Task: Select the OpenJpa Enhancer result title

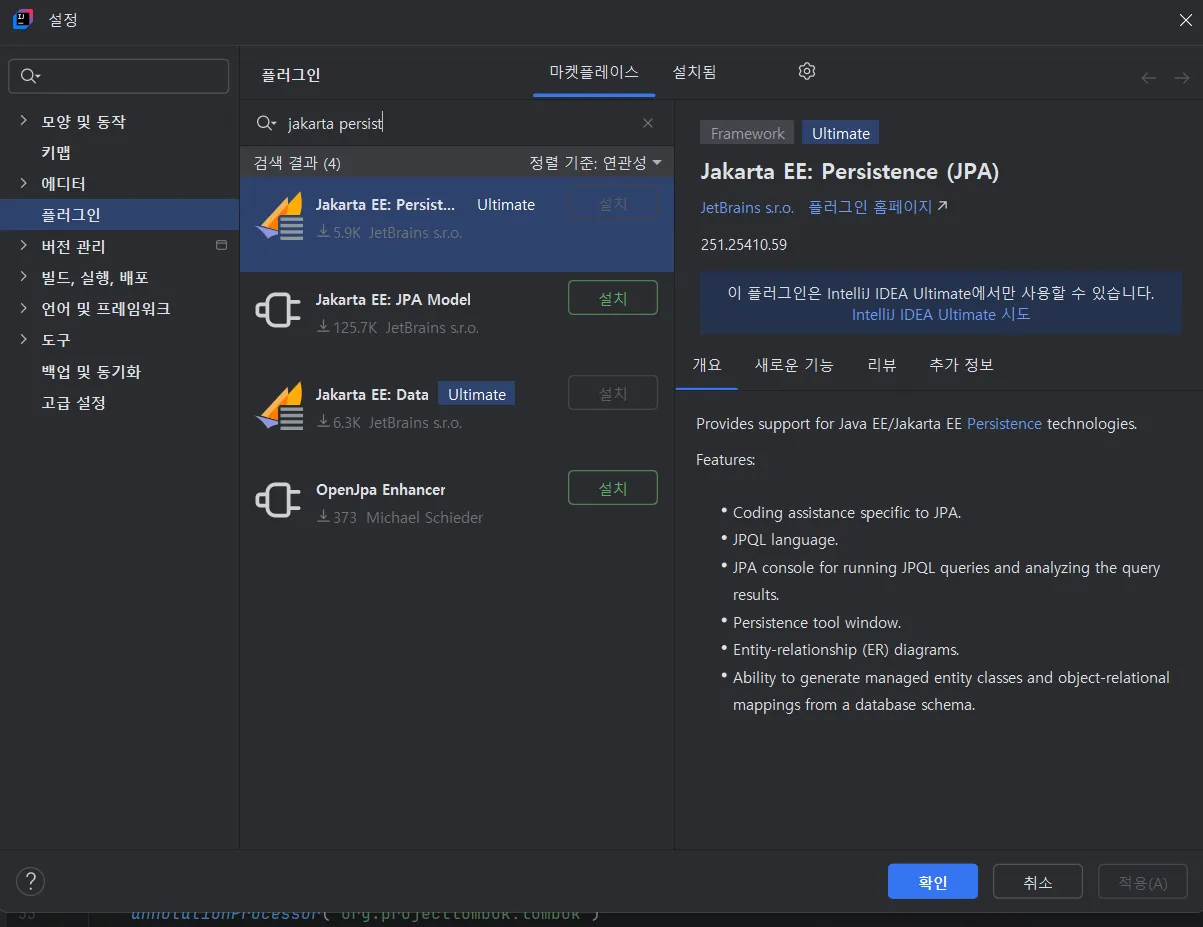Action: tap(380, 489)
